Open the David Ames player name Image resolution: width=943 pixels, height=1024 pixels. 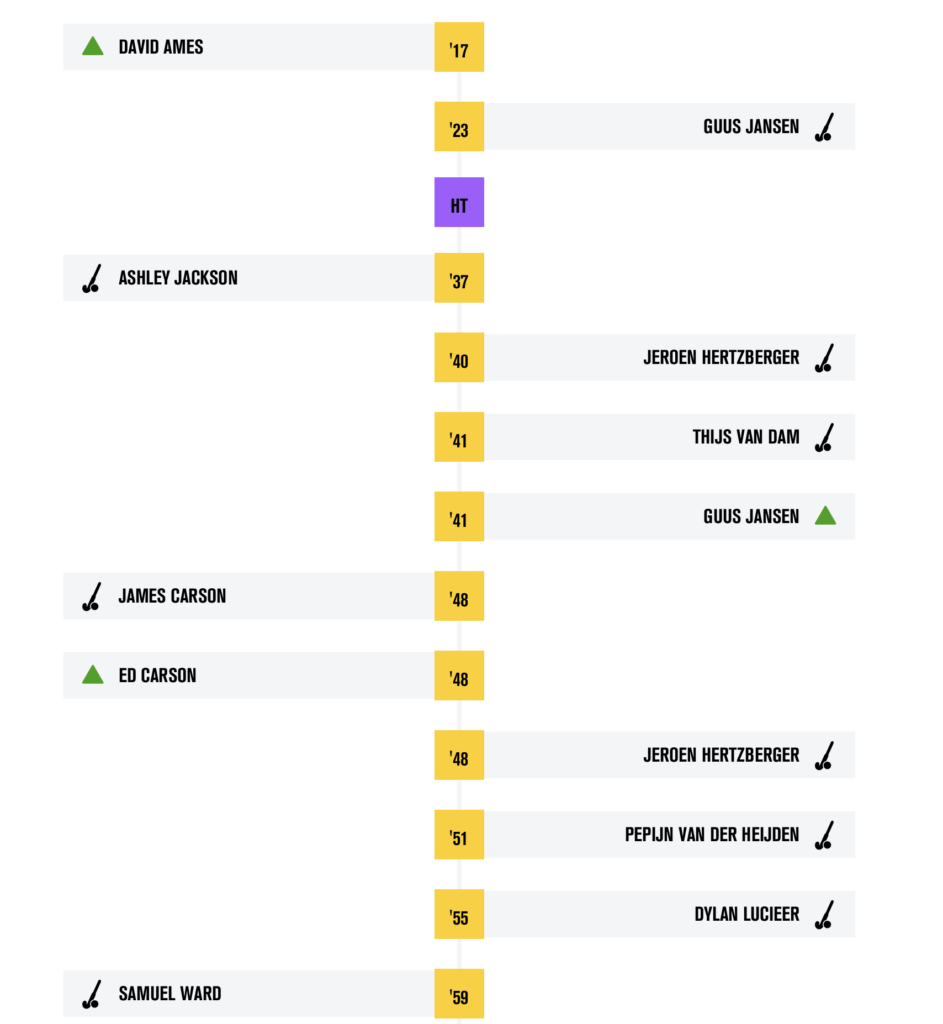161,47
